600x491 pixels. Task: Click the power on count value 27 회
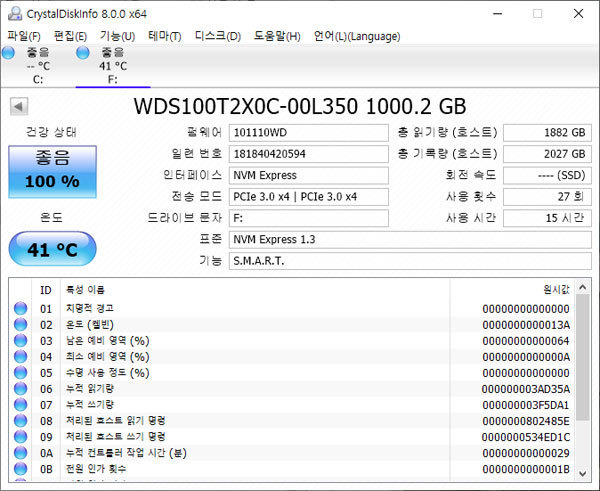tap(547, 197)
